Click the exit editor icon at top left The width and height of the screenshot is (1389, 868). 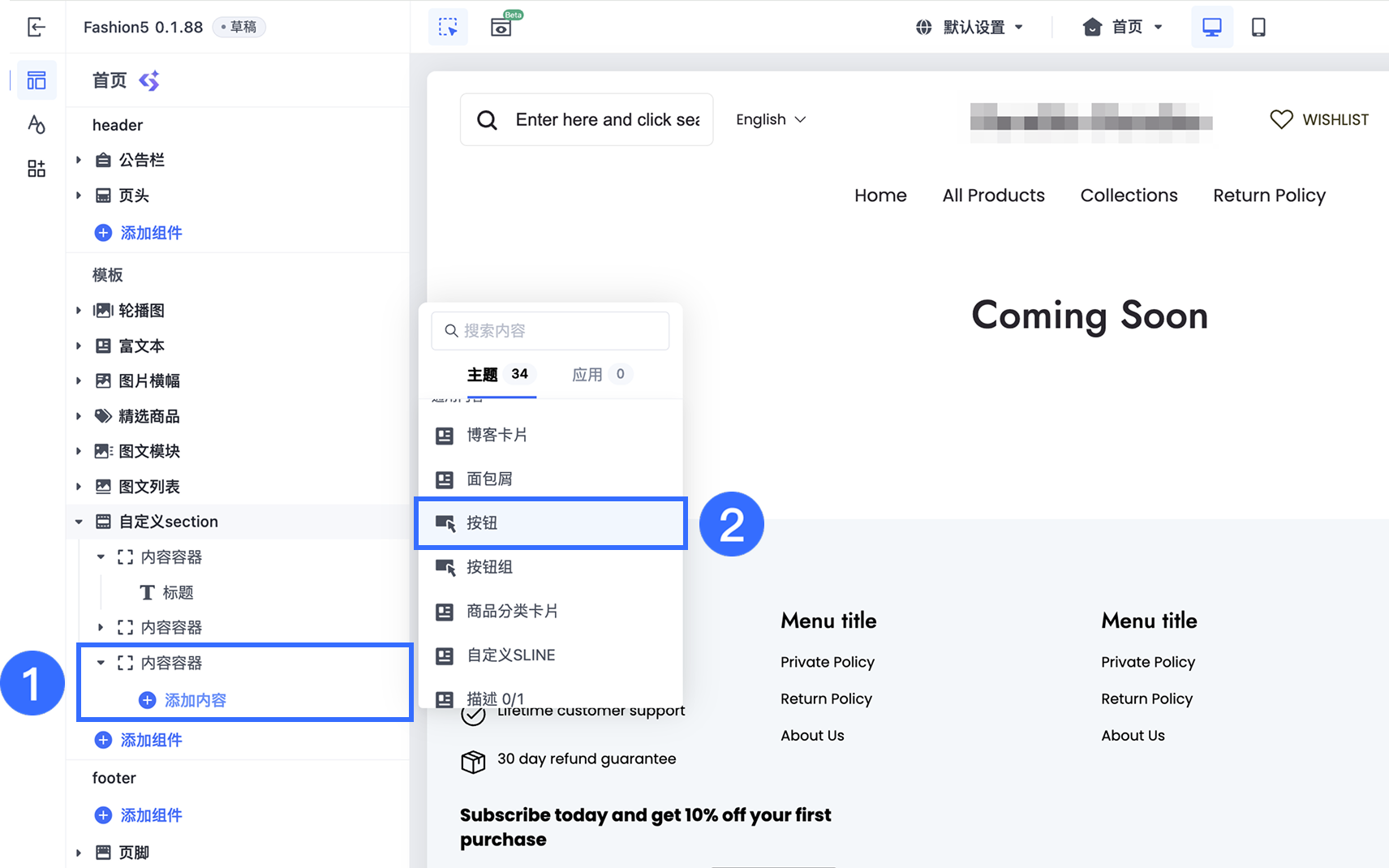(37, 27)
